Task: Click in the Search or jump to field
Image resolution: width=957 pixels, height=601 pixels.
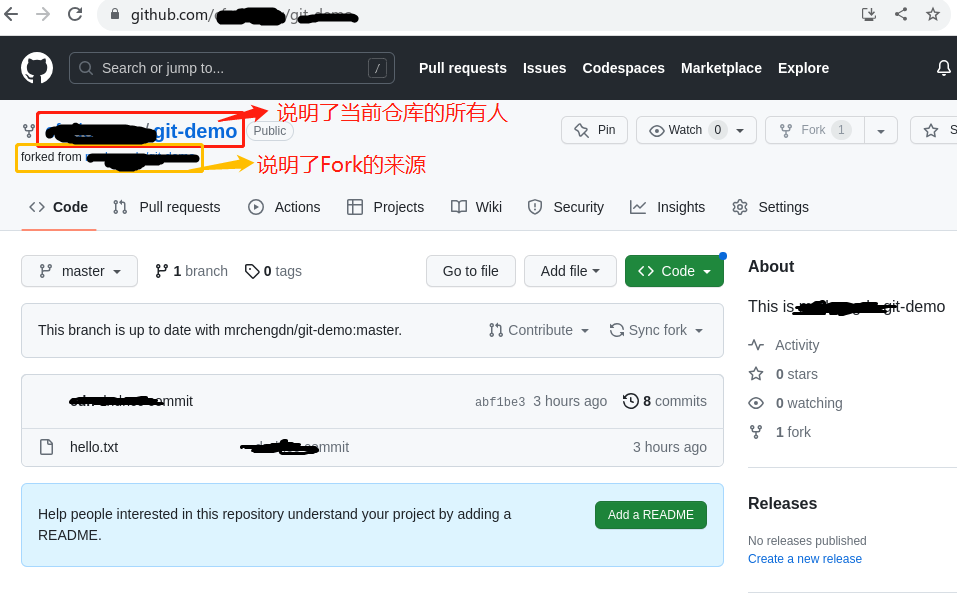Action: pos(232,68)
